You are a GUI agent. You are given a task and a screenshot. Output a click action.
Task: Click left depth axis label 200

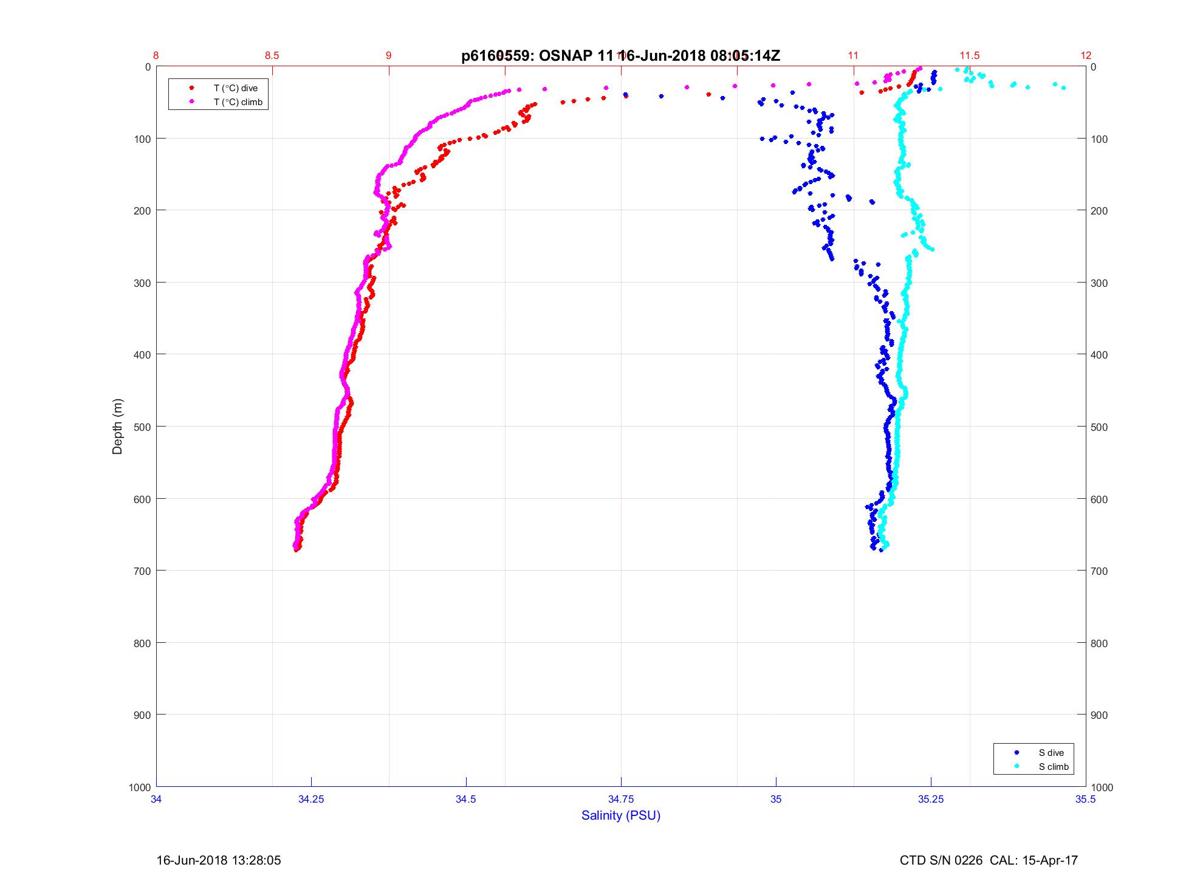[142, 211]
